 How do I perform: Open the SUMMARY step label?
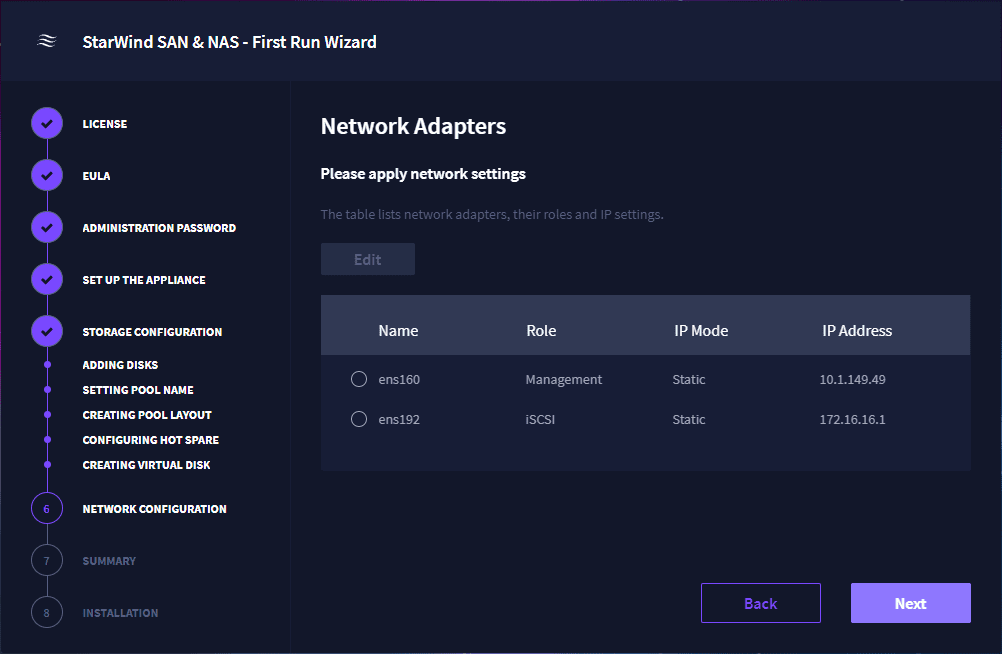pos(109,561)
